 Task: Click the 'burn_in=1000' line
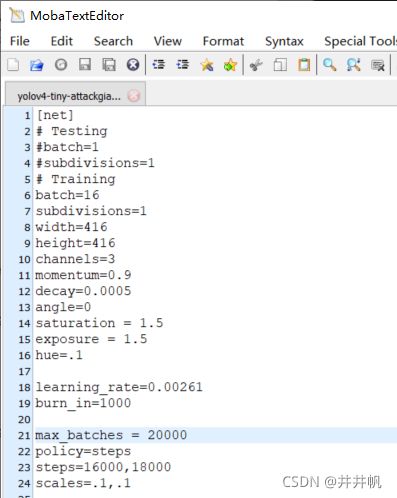83,403
